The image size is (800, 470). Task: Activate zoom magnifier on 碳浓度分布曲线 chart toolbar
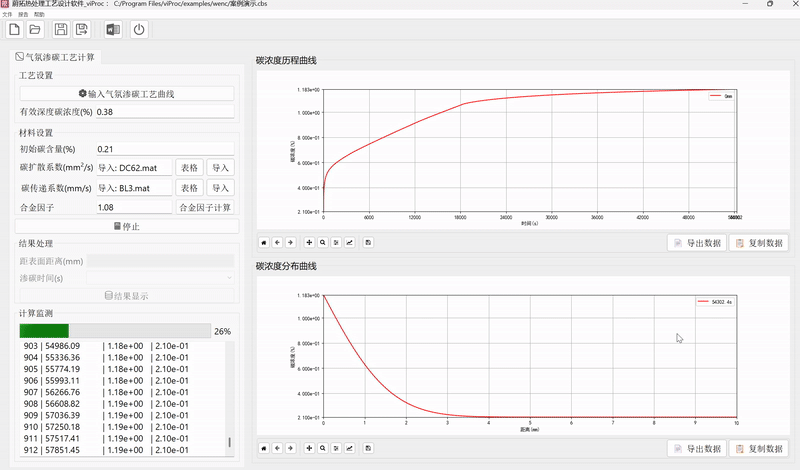(322, 449)
